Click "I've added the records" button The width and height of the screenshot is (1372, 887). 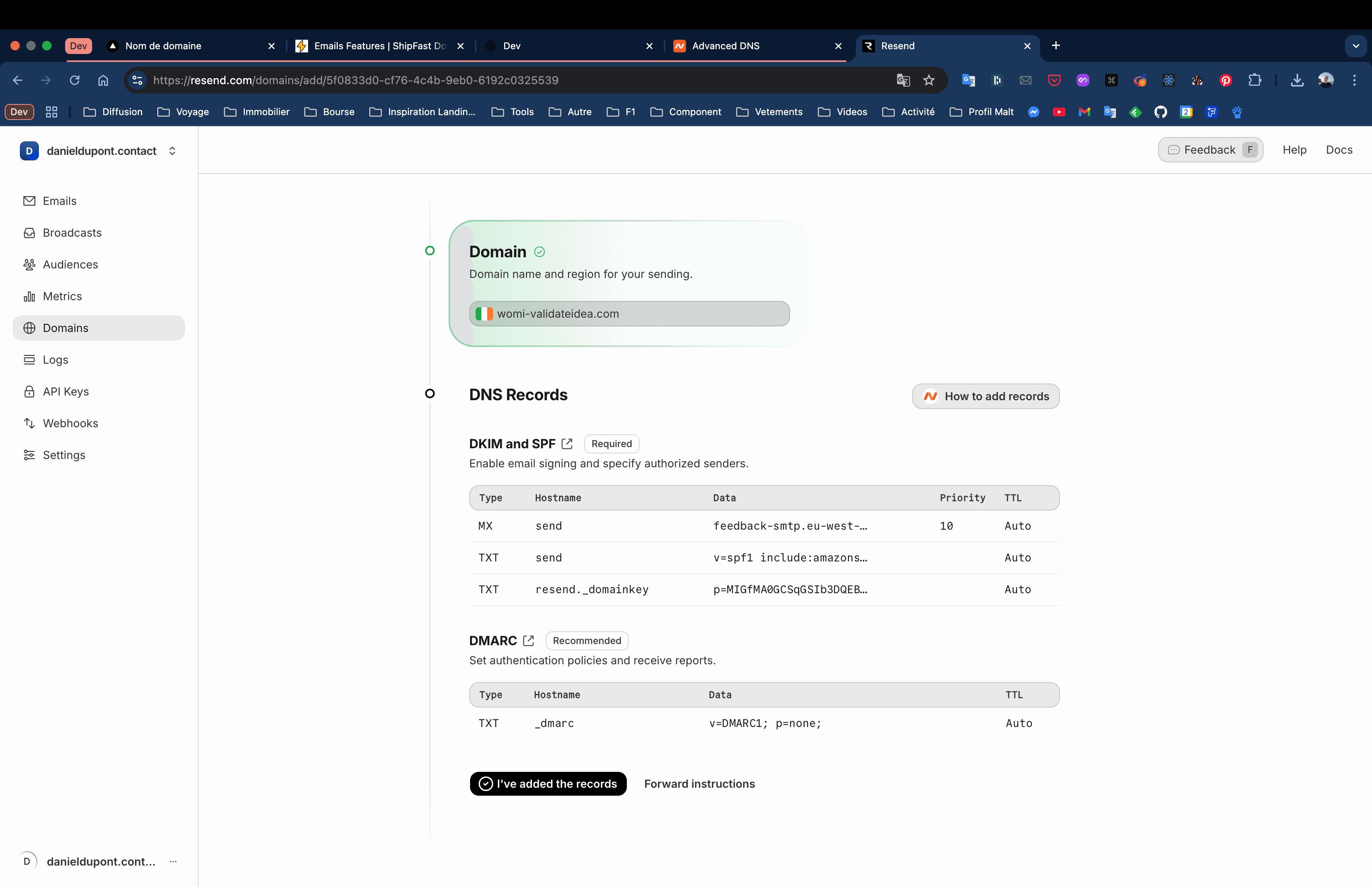[547, 784]
